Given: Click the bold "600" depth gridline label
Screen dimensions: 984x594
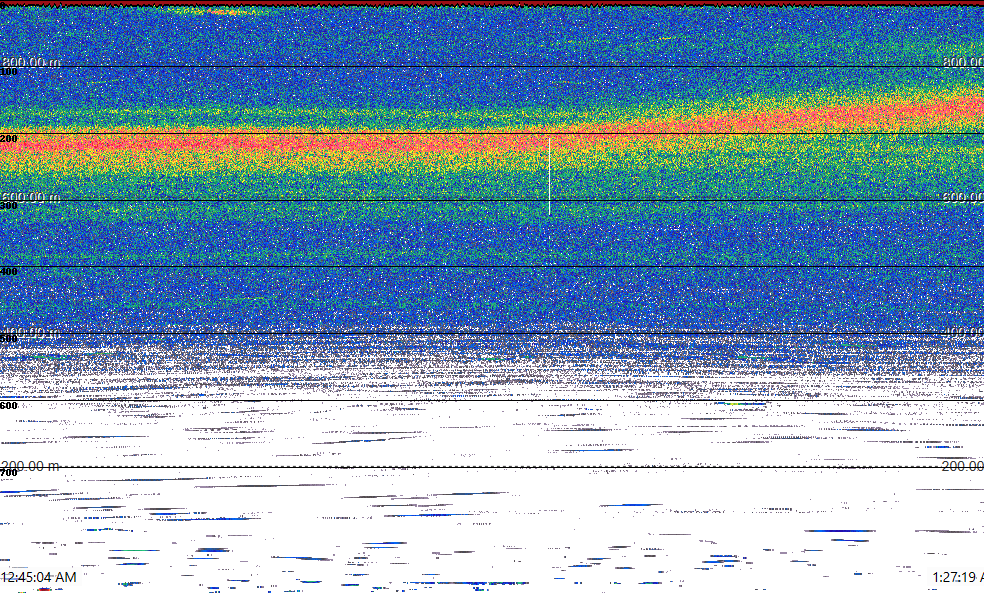Looking at the screenshot, I should coord(9,406).
